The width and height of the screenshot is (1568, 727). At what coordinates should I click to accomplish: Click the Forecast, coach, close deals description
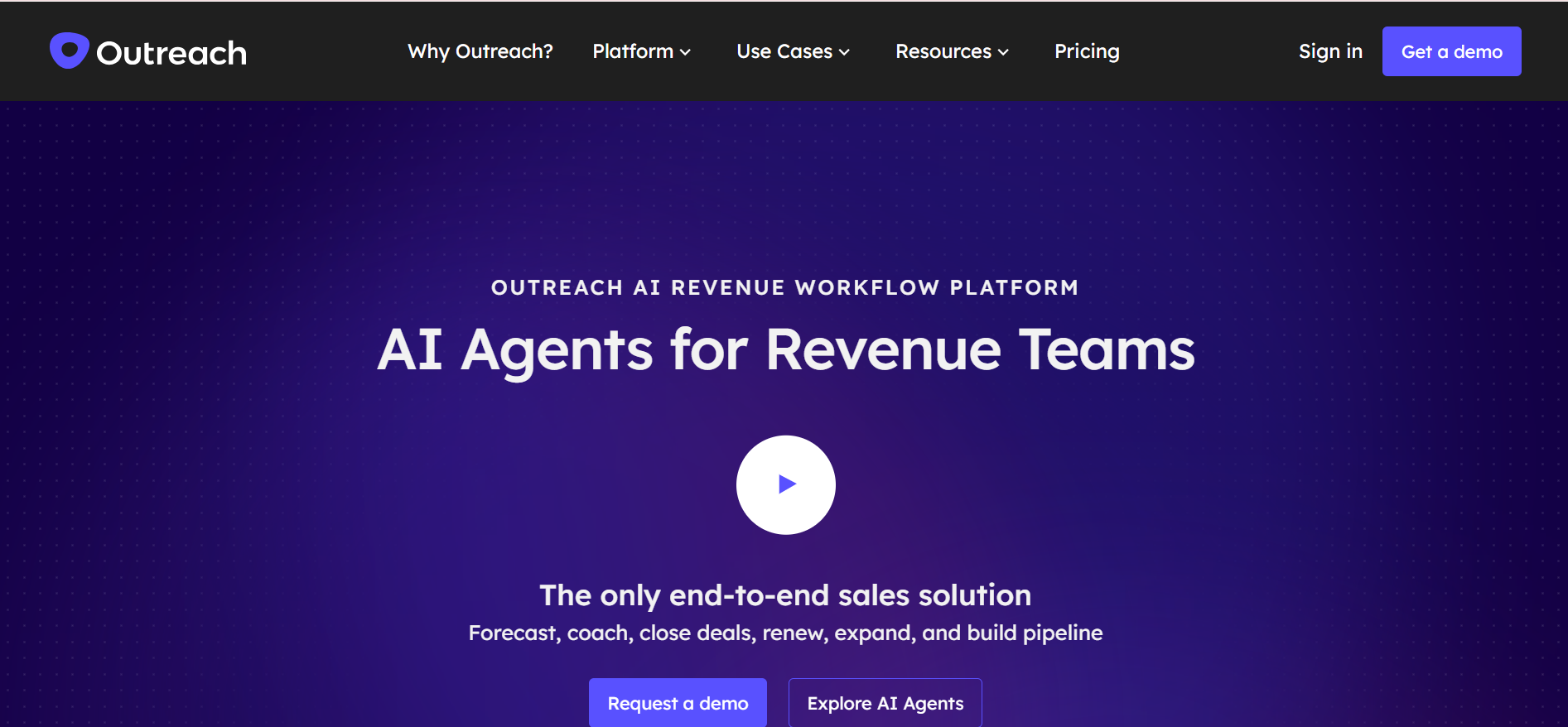point(785,633)
